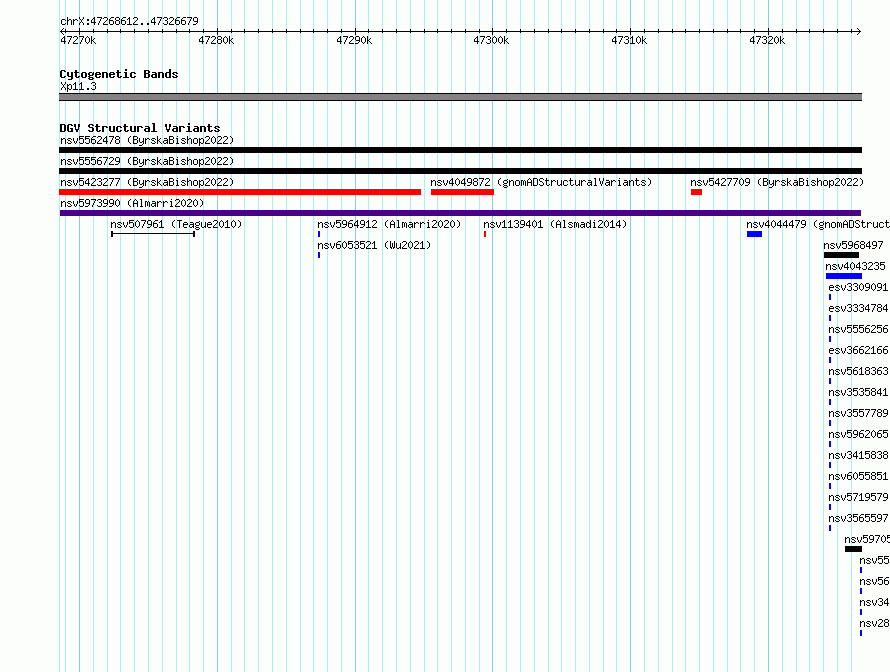Click the 47320k ruler label
890x672 pixels.
tap(767, 40)
